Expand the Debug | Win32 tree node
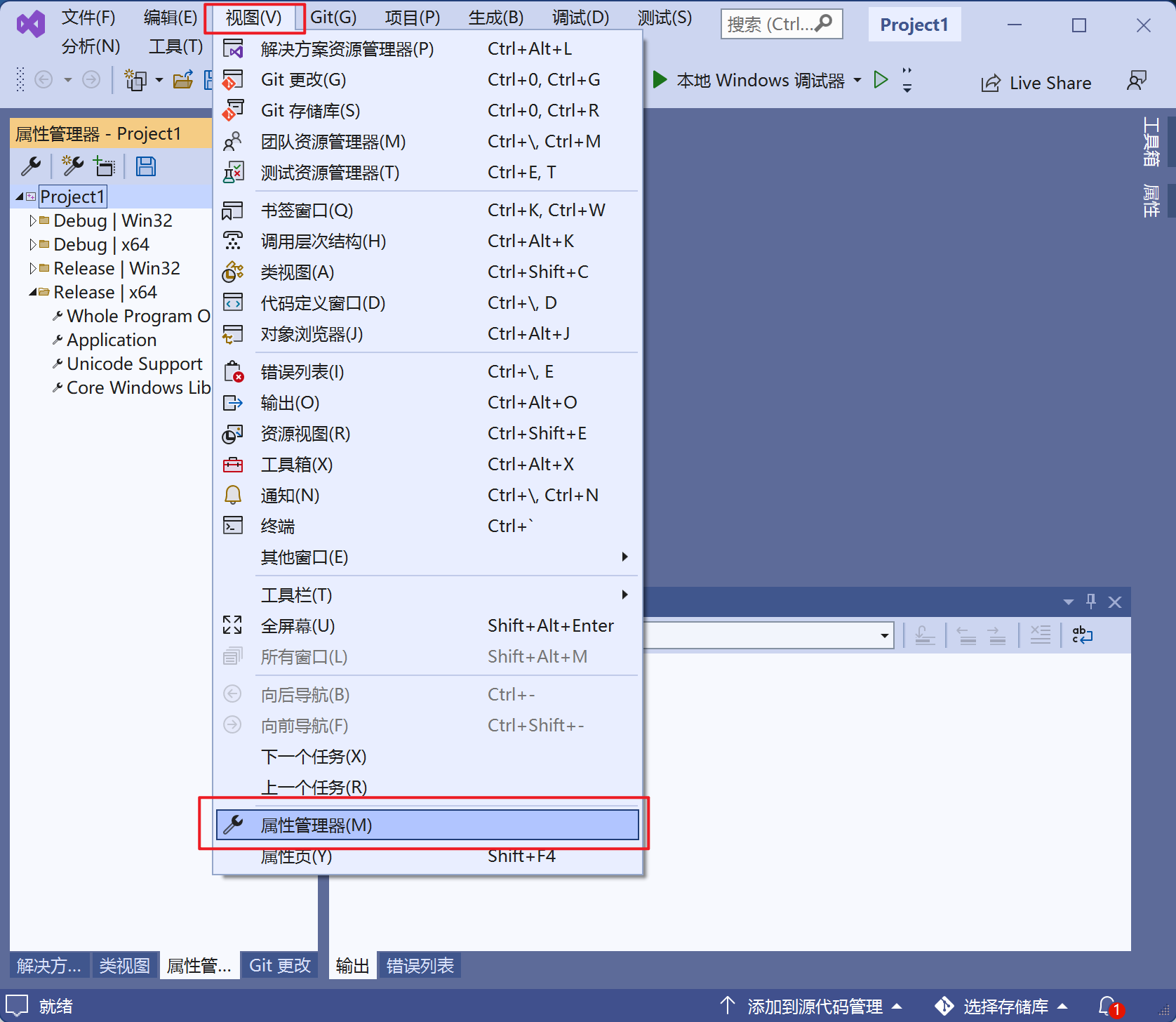 32,221
